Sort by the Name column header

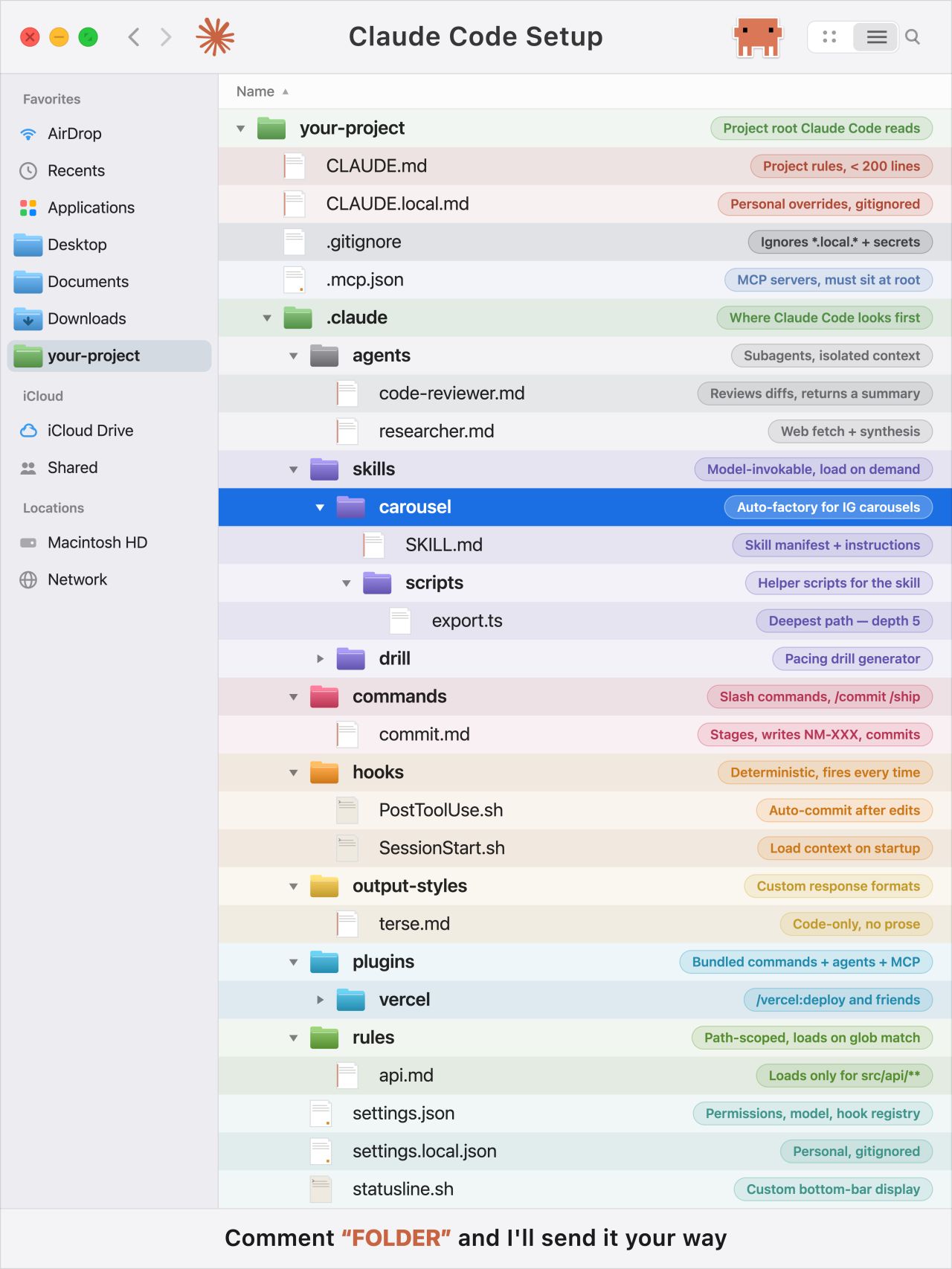click(x=263, y=91)
